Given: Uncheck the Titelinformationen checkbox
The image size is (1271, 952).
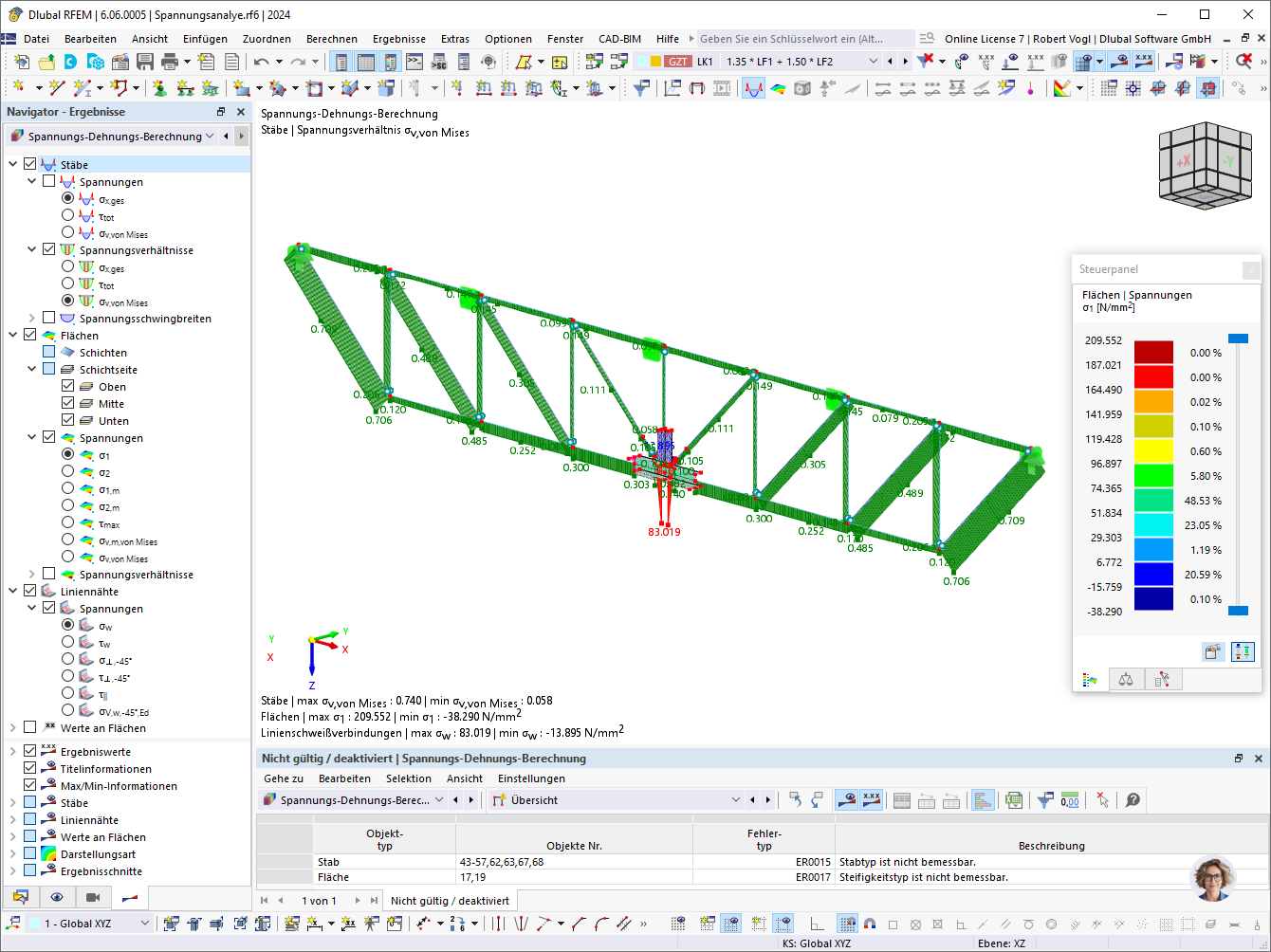Looking at the screenshot, I should (x=30, y=768).
